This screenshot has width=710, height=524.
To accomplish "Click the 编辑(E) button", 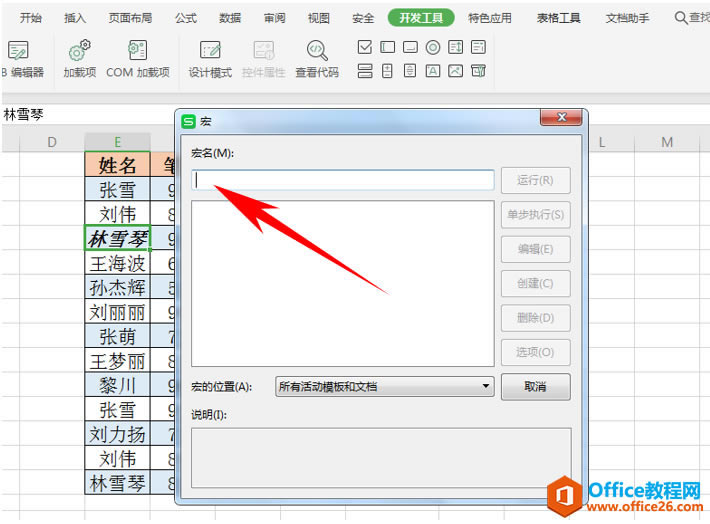I will point(535,249).
